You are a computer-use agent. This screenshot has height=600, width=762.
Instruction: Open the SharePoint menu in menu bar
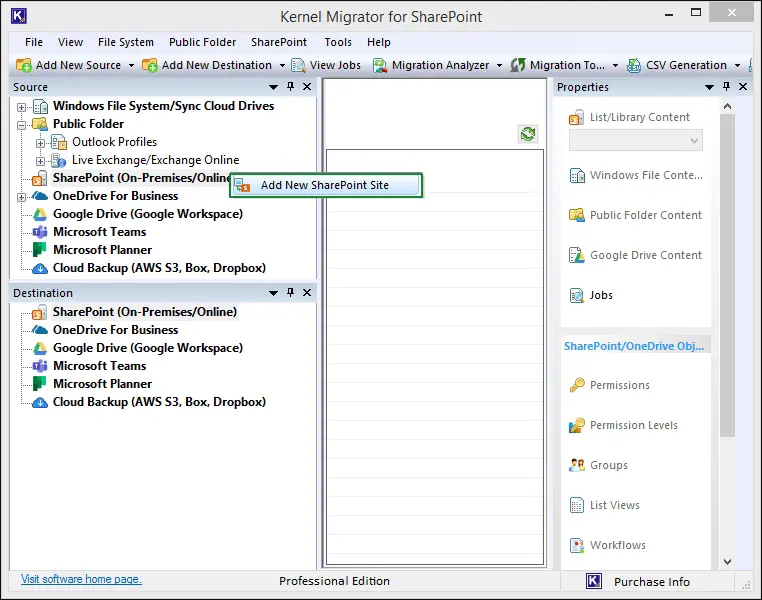(279, 42)
